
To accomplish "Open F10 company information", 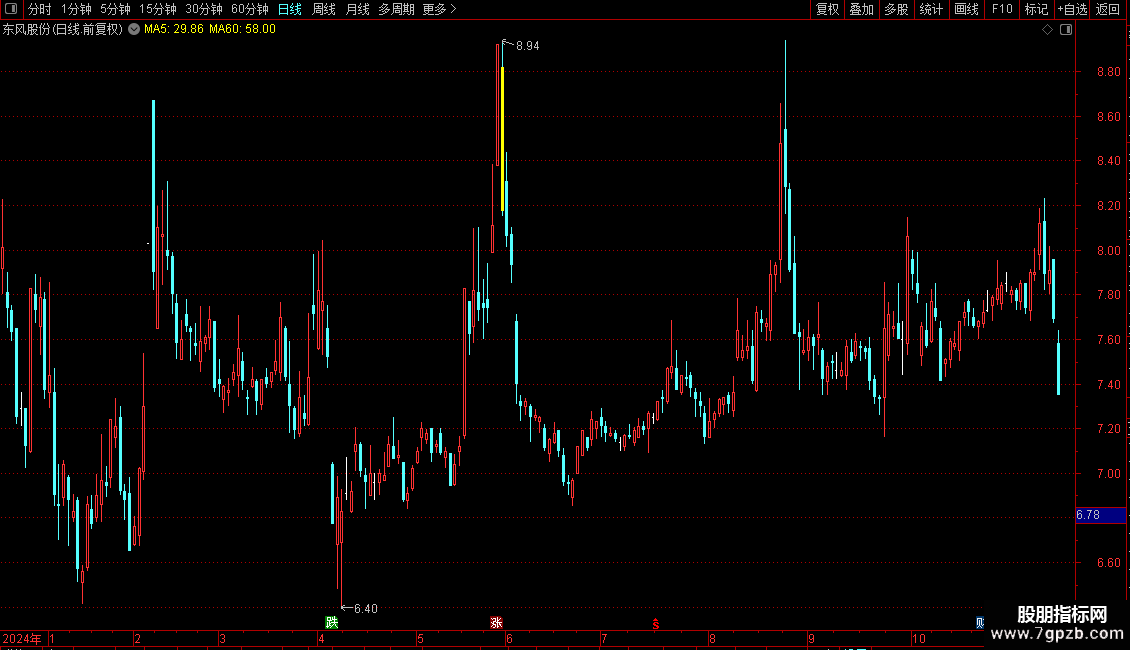I will [x=1002, y=9].
